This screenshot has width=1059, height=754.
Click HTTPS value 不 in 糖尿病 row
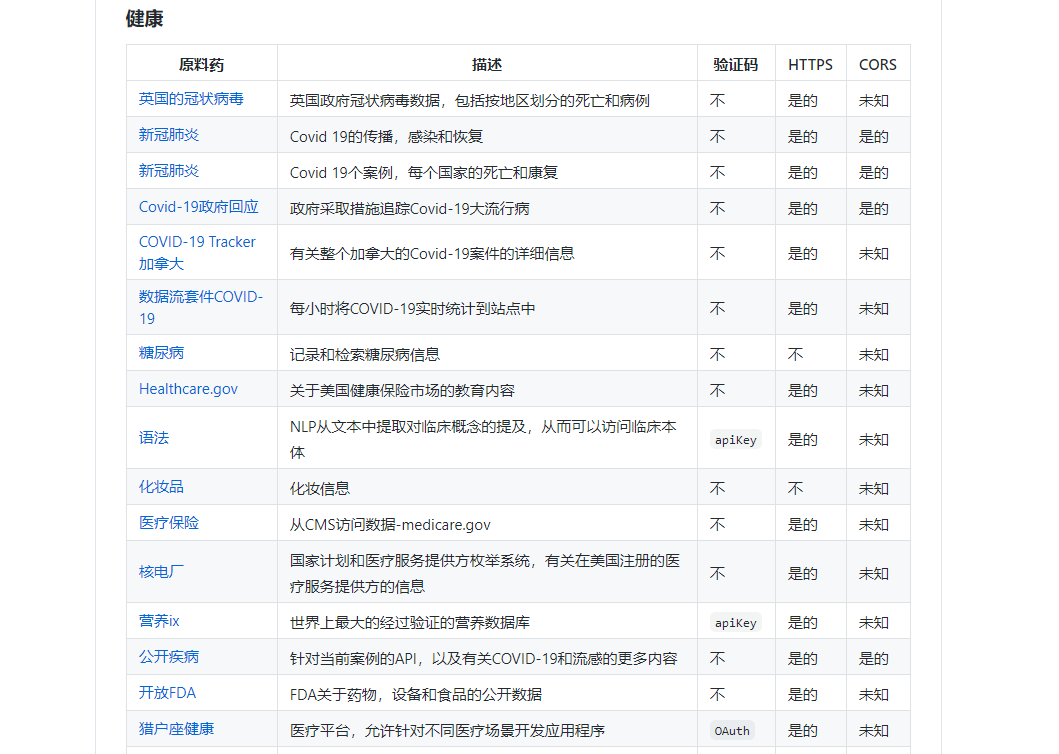pos(796,355)
